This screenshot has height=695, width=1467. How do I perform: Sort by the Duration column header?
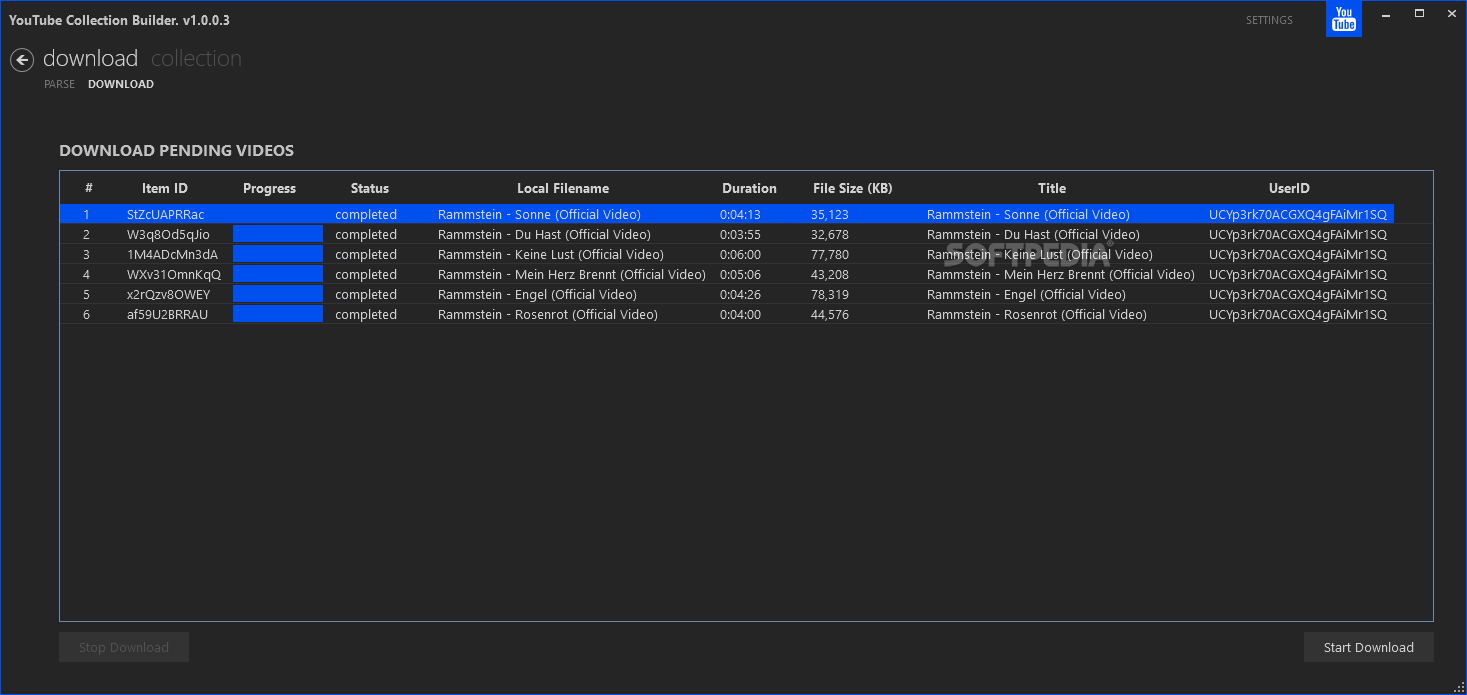[x=749, y=188]
